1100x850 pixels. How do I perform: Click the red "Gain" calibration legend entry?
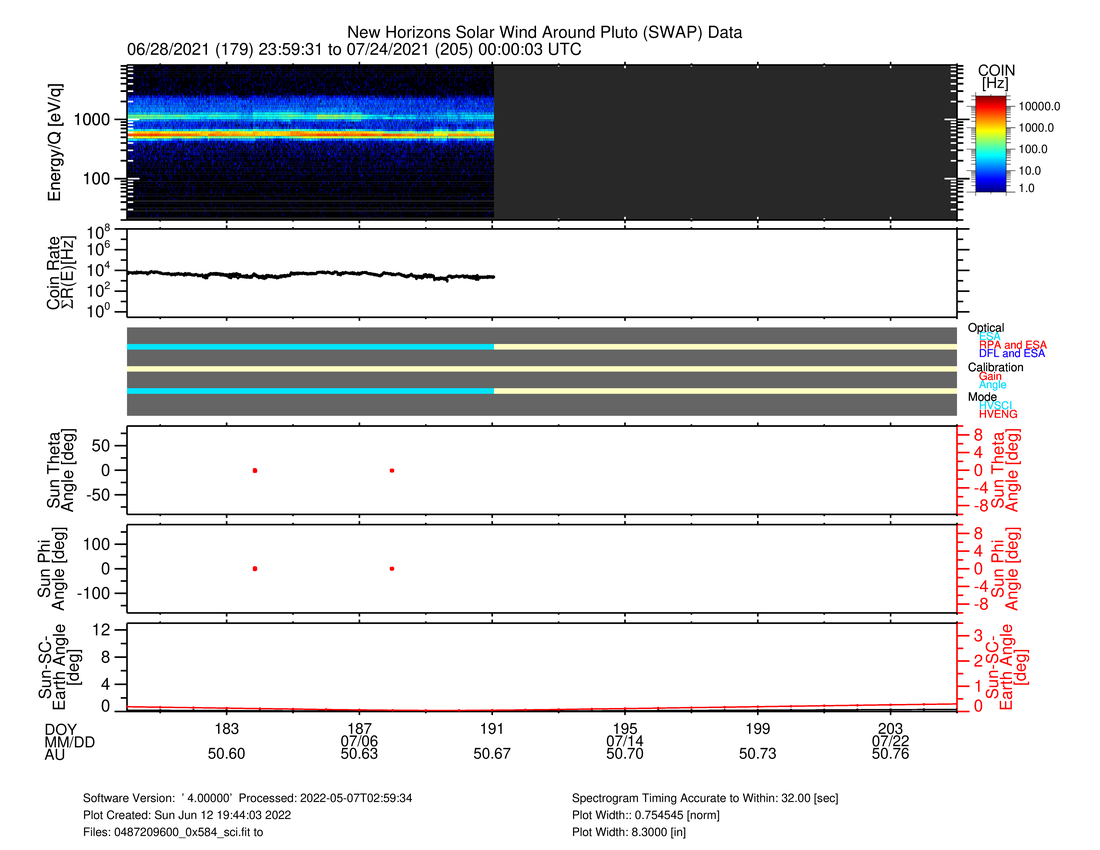pyautogui.click(x=992, y=376)
